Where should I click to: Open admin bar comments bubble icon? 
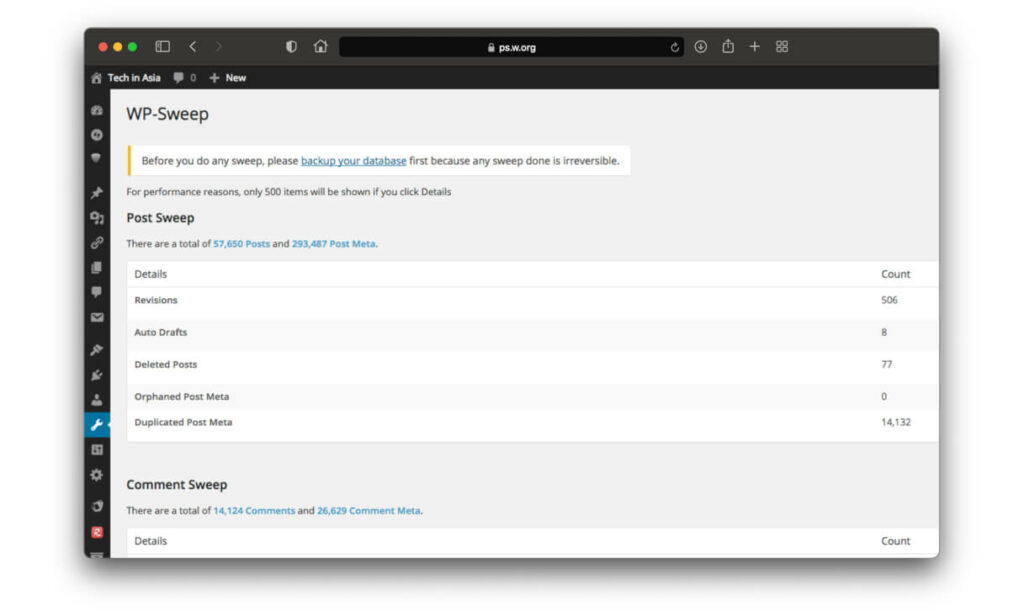(x=178, y=78)
